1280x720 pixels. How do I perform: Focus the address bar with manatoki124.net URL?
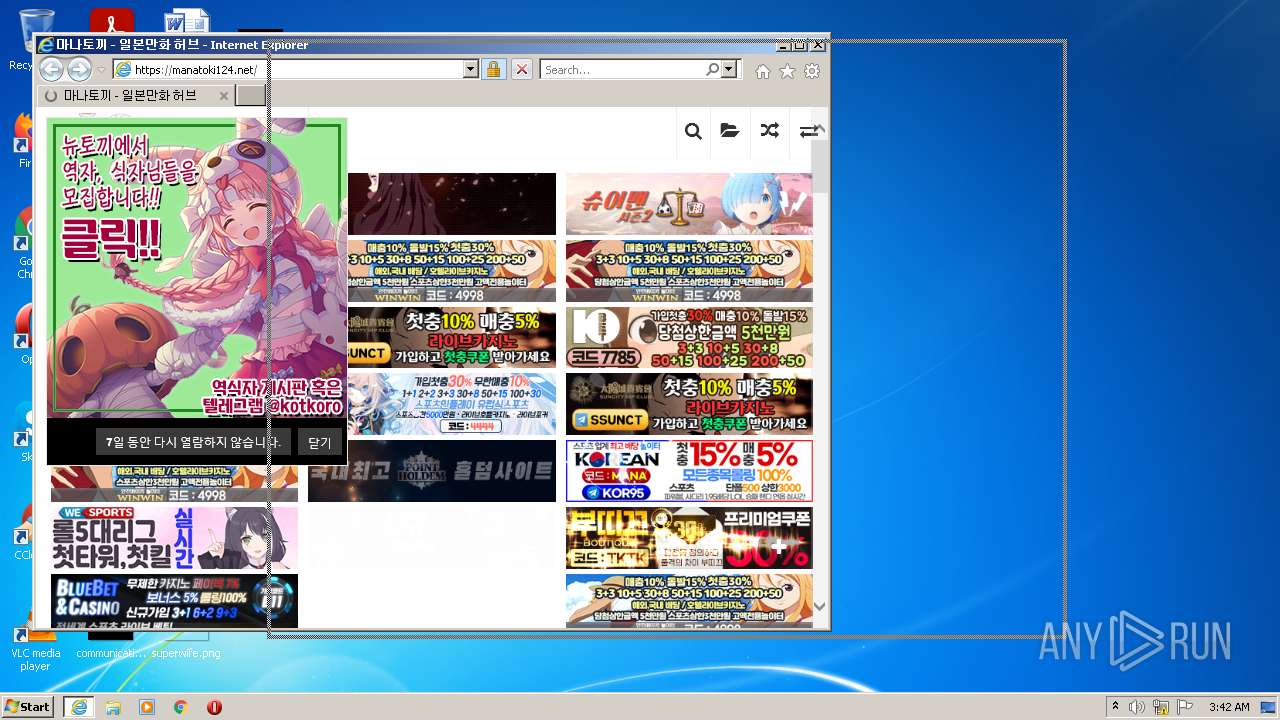tap(288, 70)
